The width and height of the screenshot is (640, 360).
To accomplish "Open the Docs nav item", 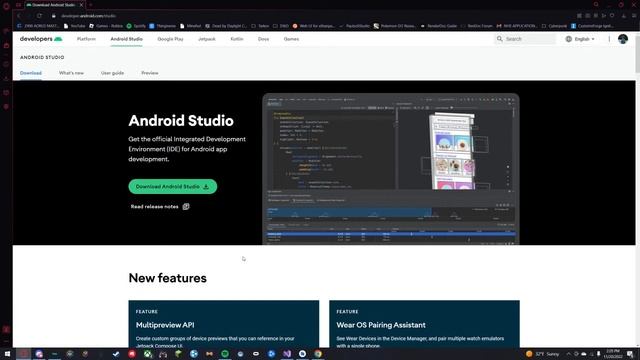I will (x=263, y=39).
